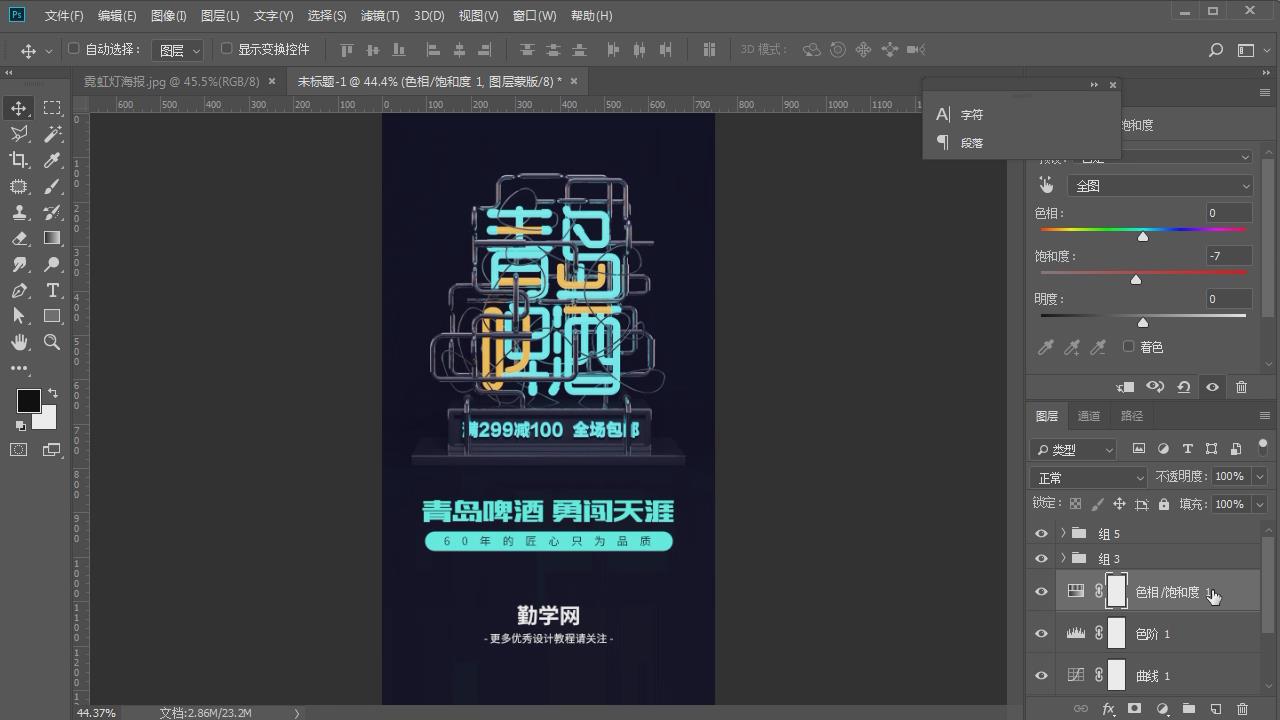
Task: Select the Rectangle shape tool
Action: [x=52, y=316]
